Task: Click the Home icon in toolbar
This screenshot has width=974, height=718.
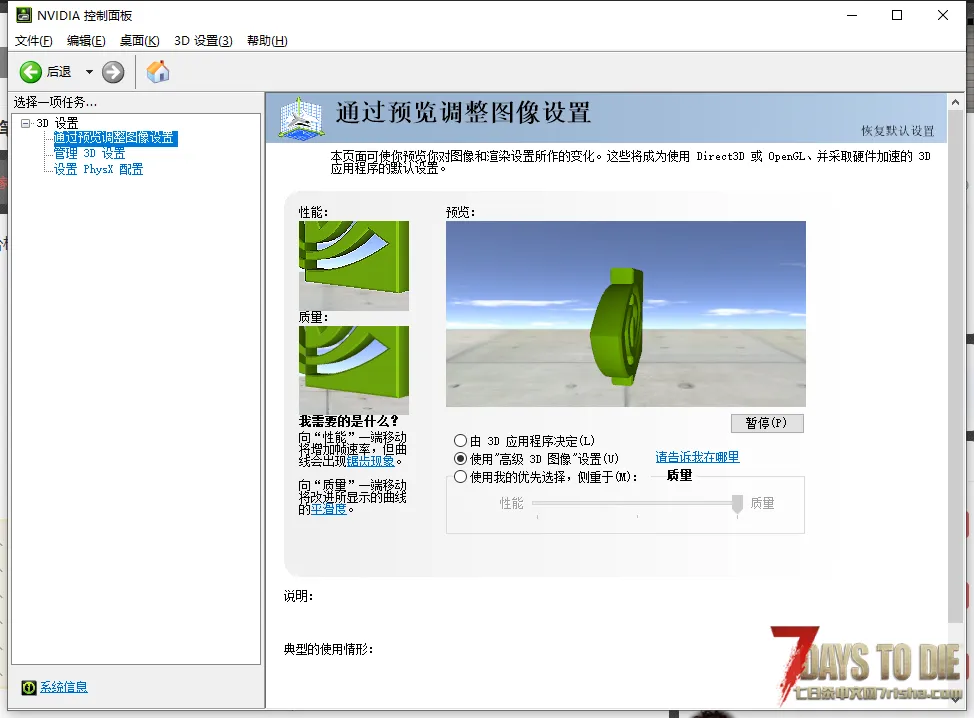Action: coord(158,71)
